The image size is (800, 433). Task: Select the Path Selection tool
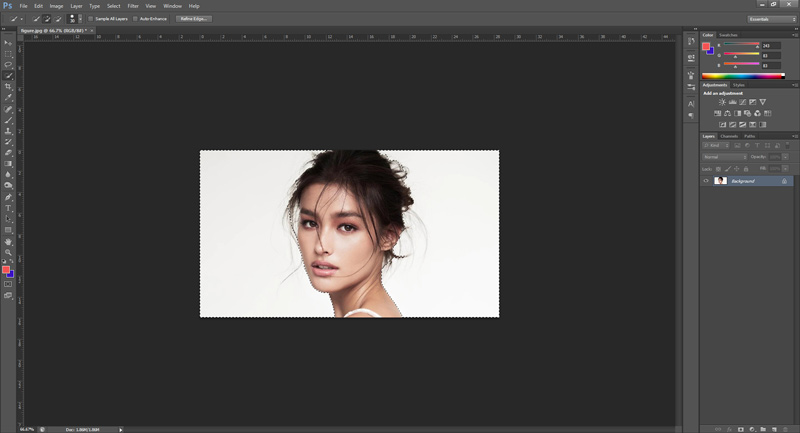coord(8,219)
